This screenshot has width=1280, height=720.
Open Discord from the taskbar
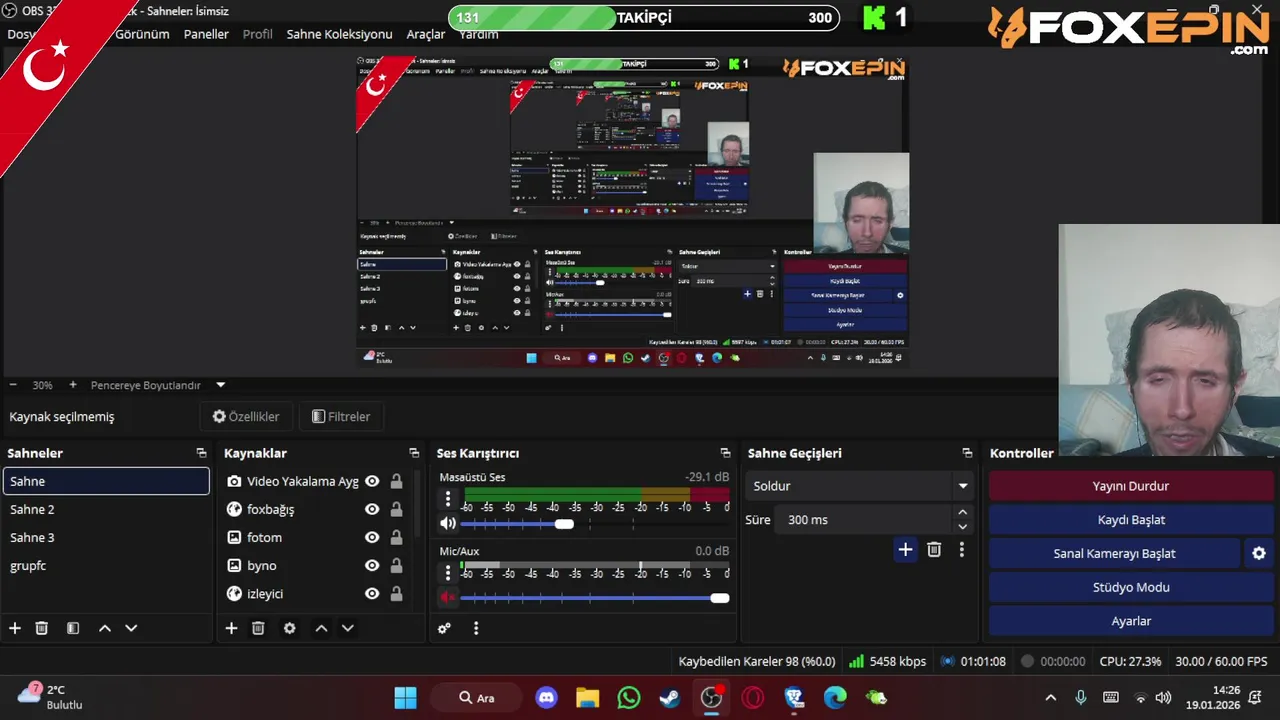coord(547,697)
